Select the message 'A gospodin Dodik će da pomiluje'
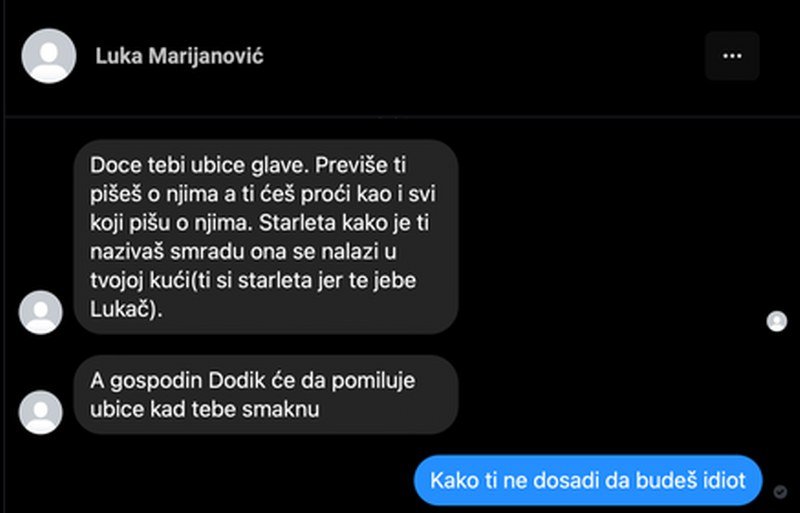Screen dimensions: 800x513 (266, 395)
